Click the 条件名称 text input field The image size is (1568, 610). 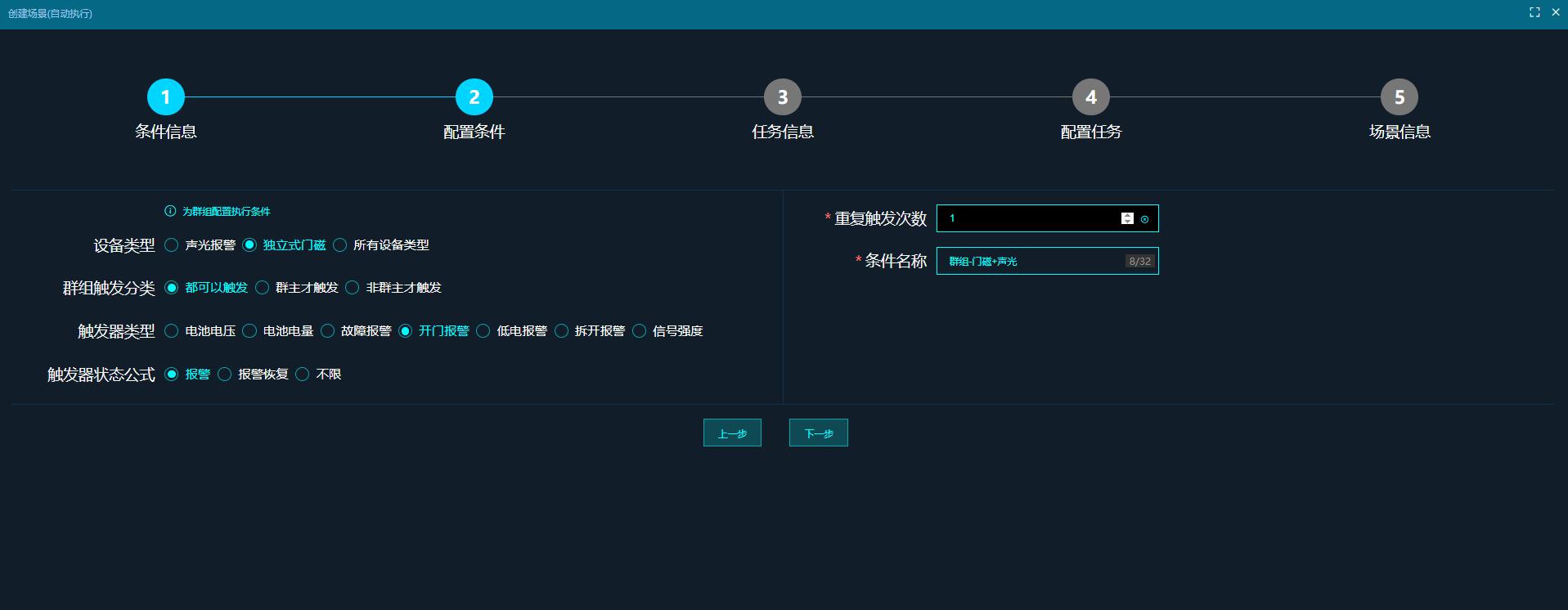(x=1032, y=262)
